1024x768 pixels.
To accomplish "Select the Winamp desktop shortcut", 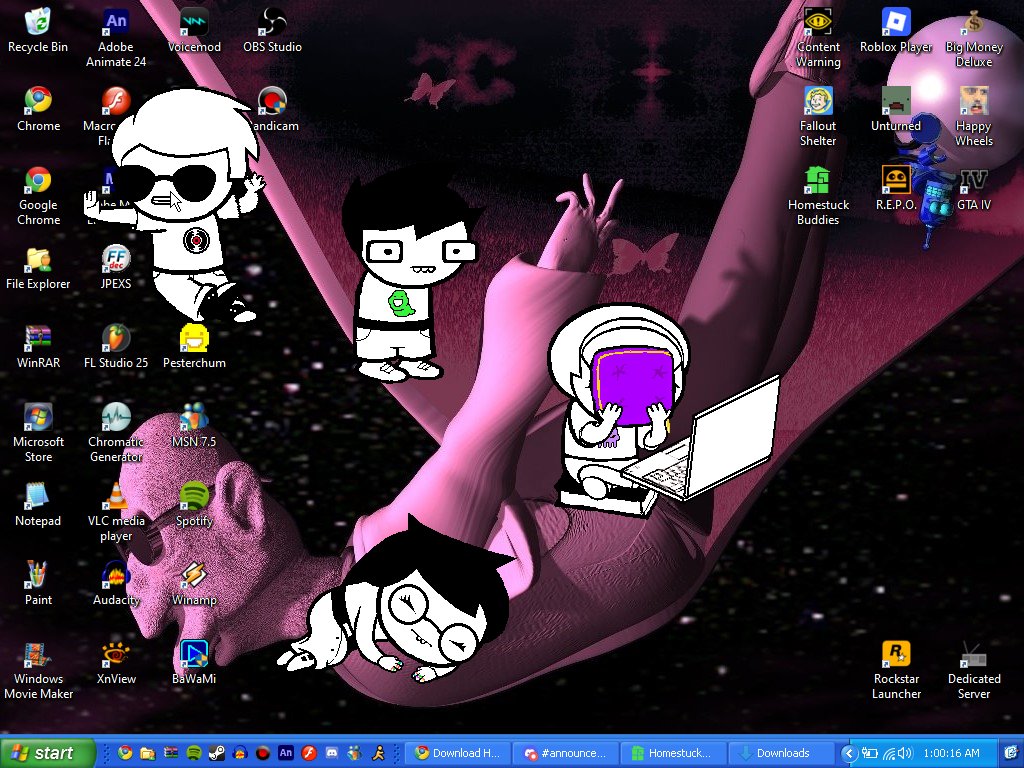I will pyautogui.click(x=194, y=583).
